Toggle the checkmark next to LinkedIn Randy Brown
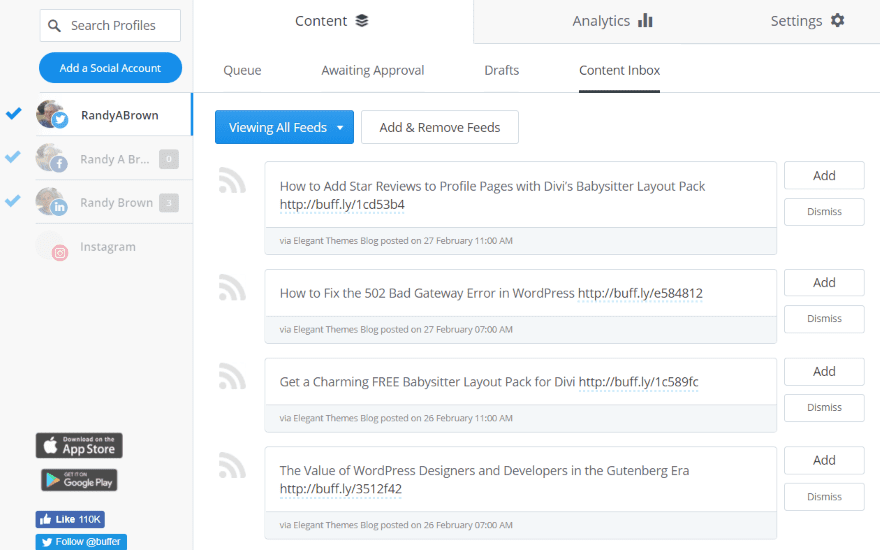This screenshot has height=550, width=880. click(x=13, y=201)
